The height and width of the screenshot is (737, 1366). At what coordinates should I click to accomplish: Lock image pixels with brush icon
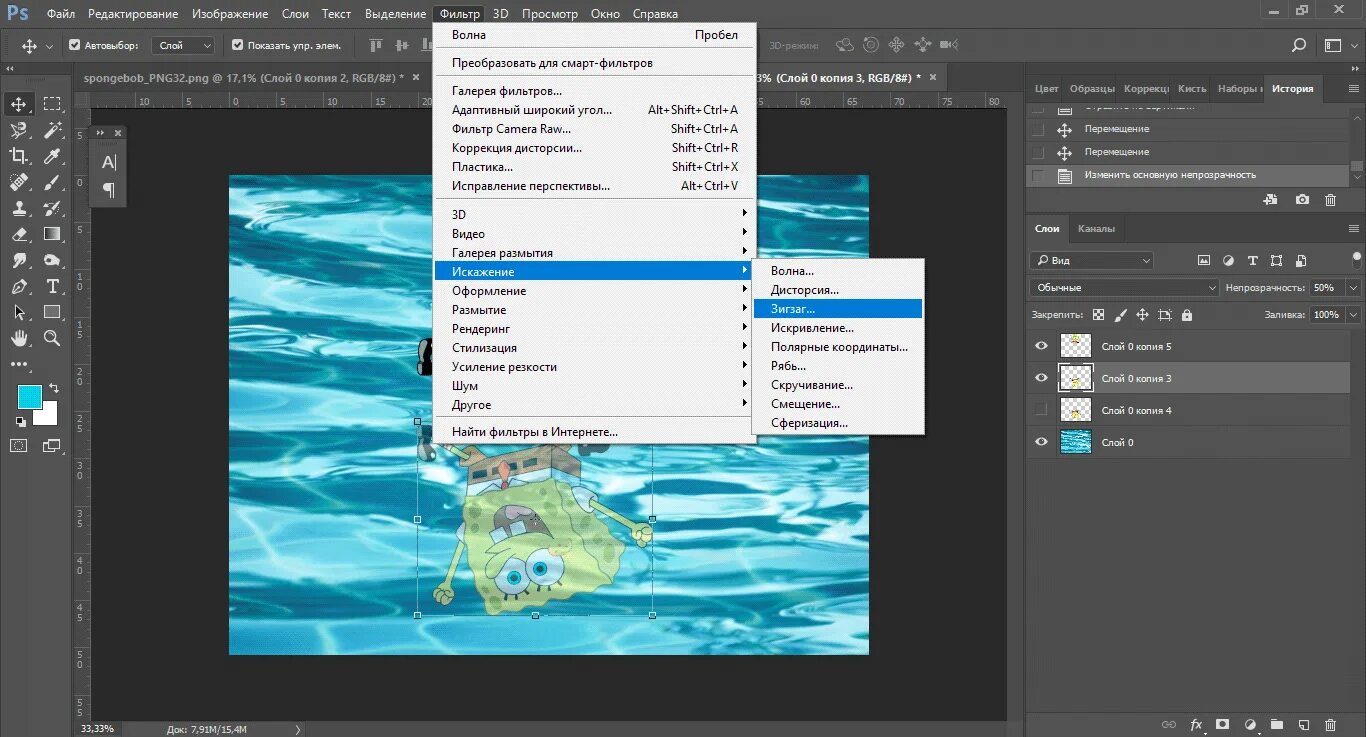pyautogui.click(x=1120, y=315)
